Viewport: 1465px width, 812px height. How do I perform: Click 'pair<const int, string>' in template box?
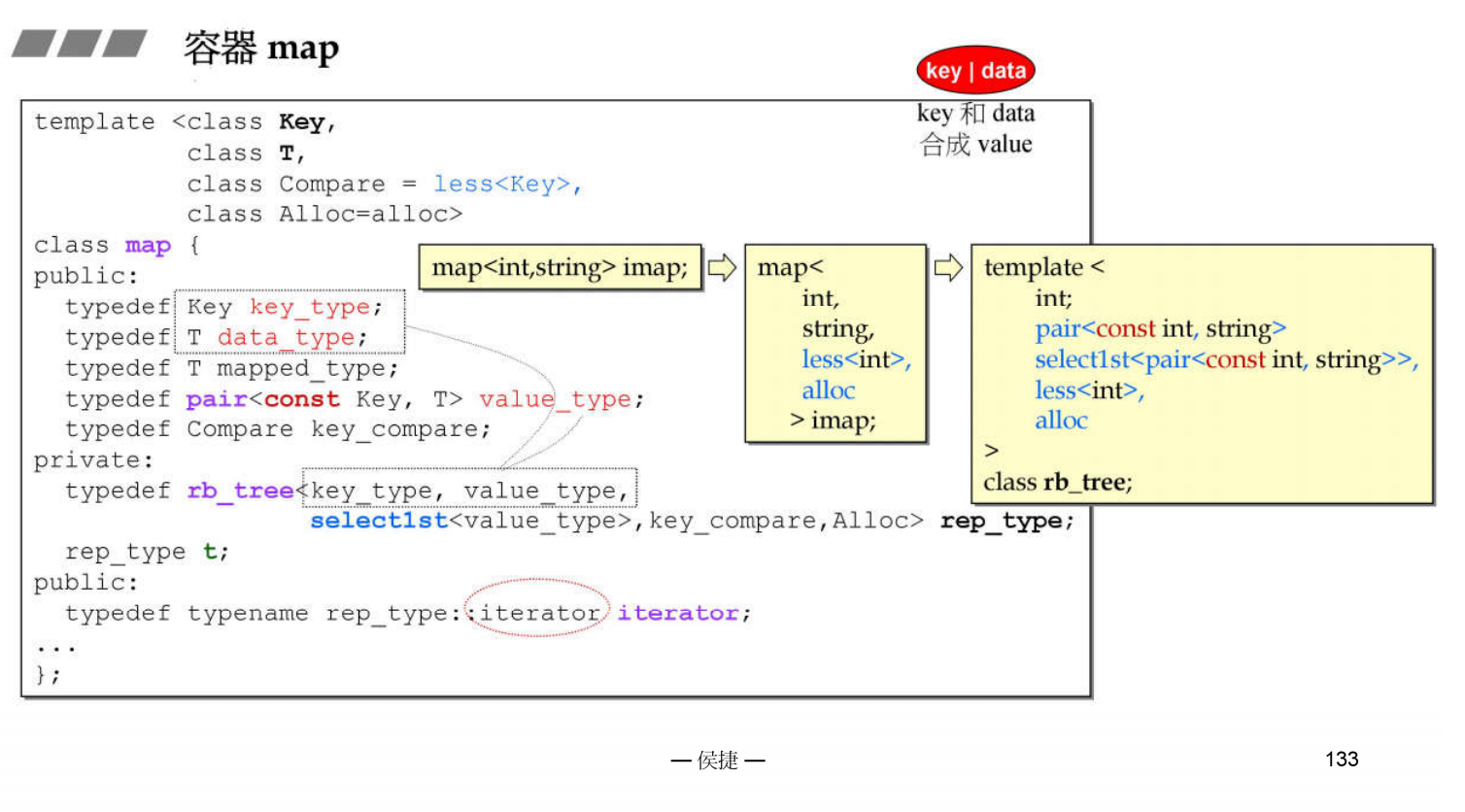[1160, 328]
